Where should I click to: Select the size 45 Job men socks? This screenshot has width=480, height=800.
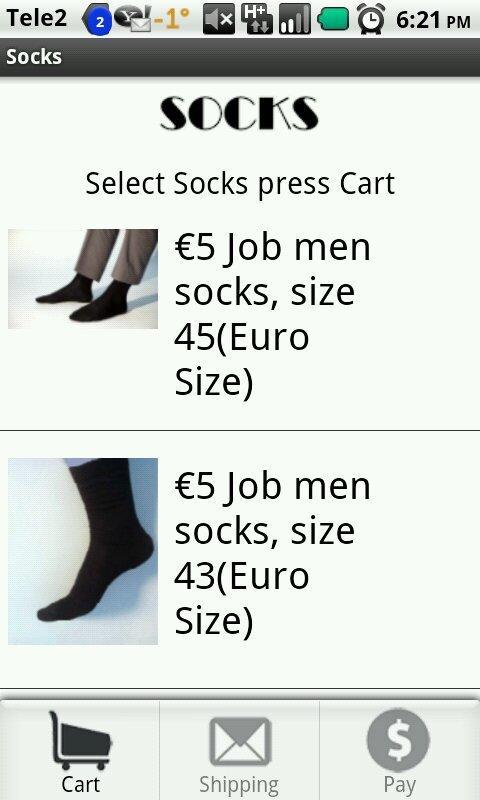(x=240, y=315)
